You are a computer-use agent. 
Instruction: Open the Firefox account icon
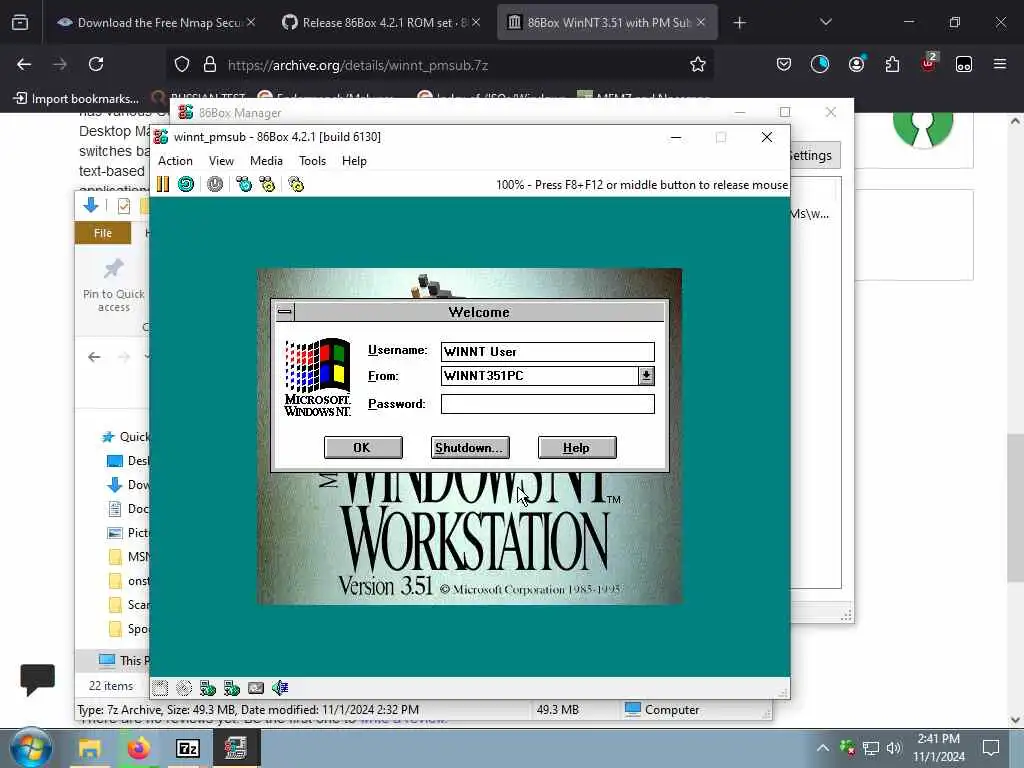click(x=856, y=64)
